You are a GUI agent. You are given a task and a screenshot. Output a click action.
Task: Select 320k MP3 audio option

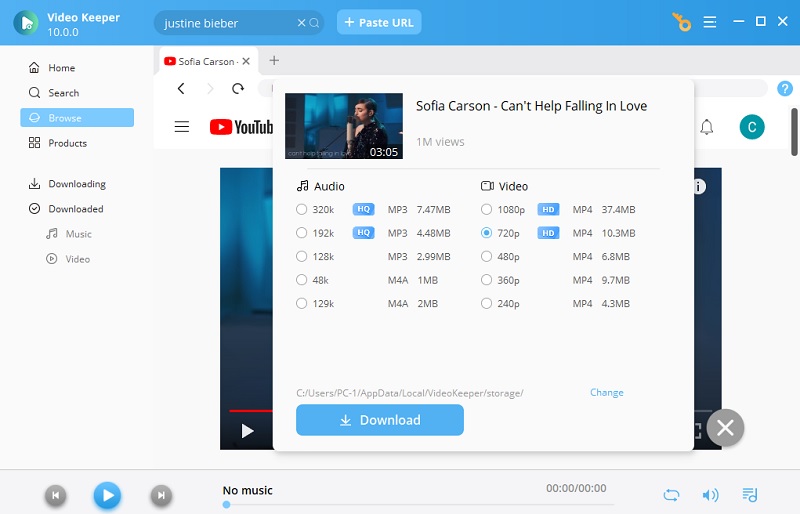click(x=302, y=209)
